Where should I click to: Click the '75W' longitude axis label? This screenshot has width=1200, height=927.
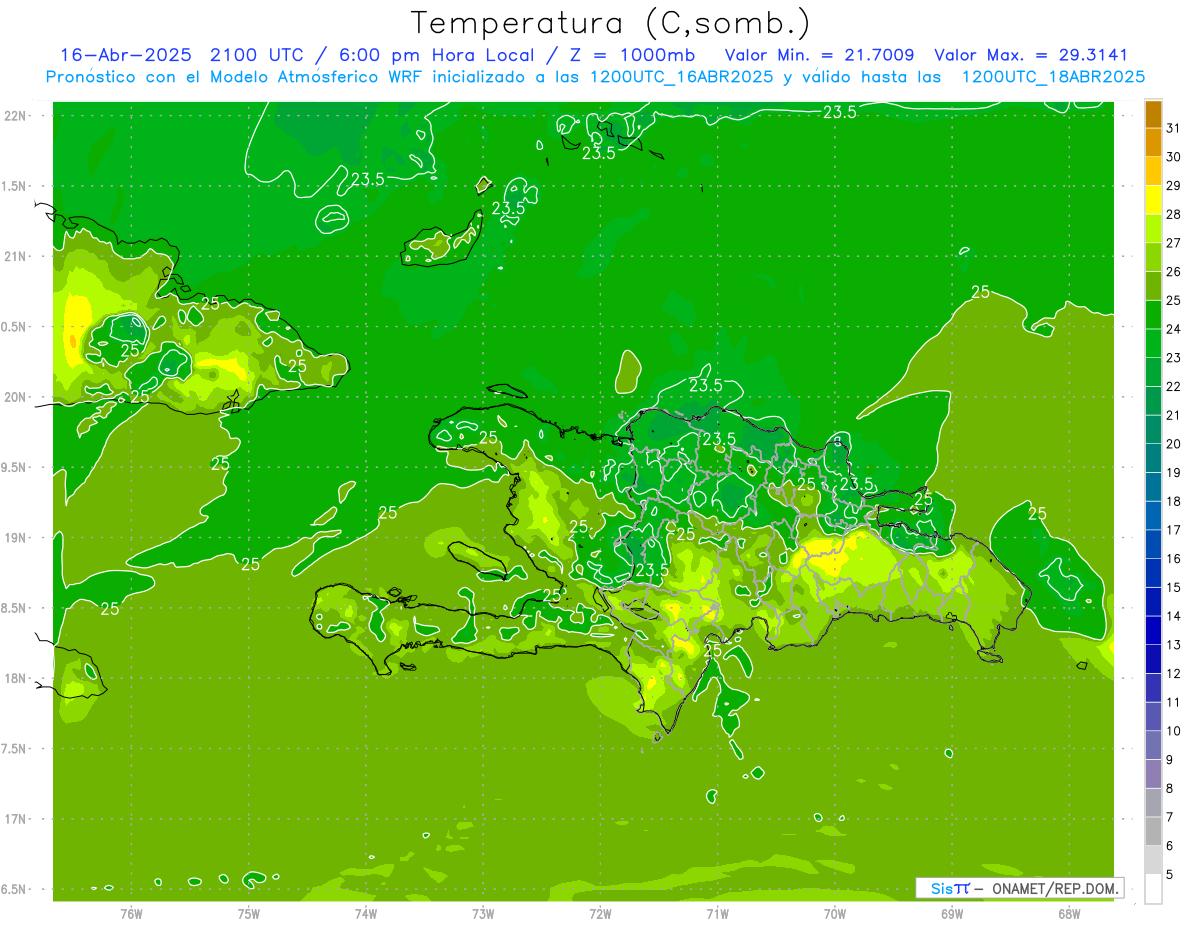pos(249,913)
